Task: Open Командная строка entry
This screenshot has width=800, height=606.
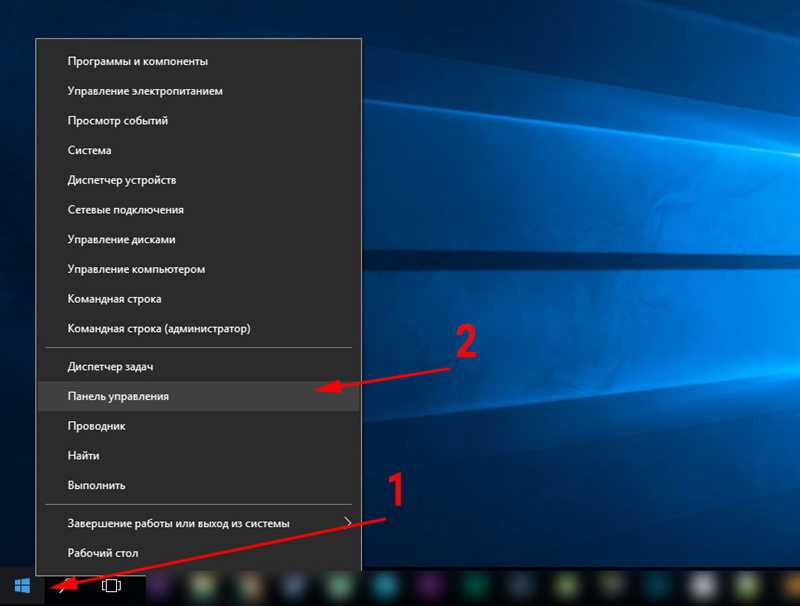Action: tap(198, 299)
